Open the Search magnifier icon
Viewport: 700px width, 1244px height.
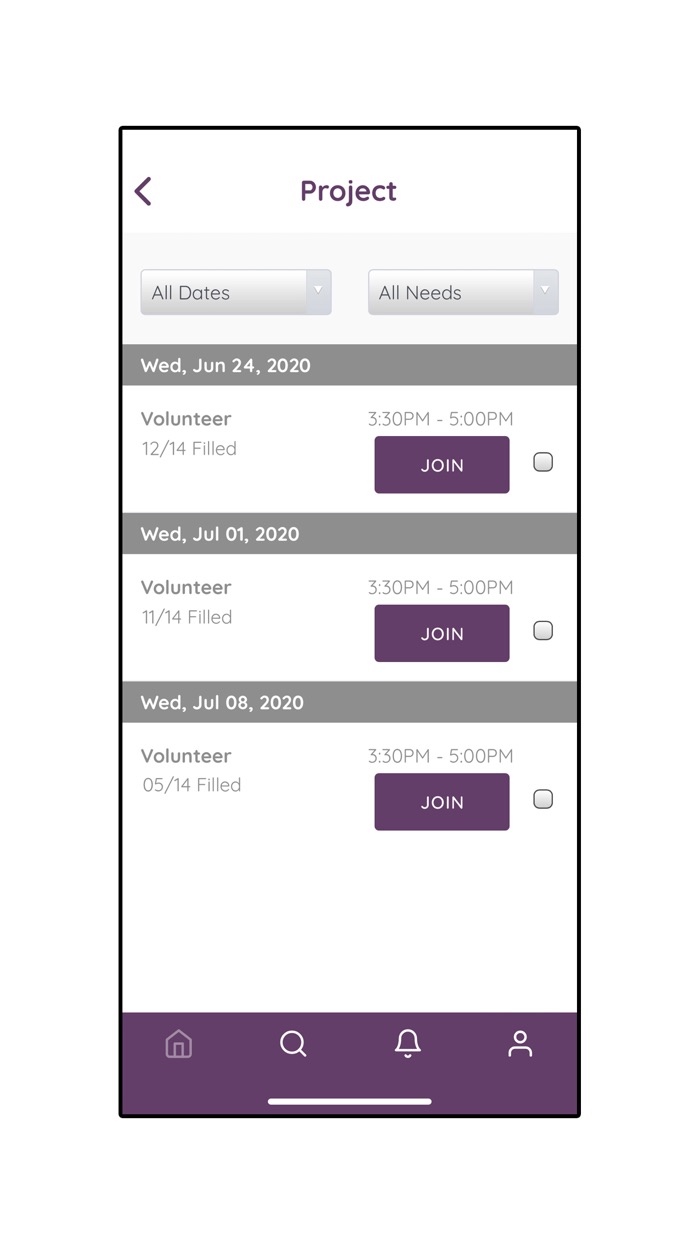click(293, 1044)
